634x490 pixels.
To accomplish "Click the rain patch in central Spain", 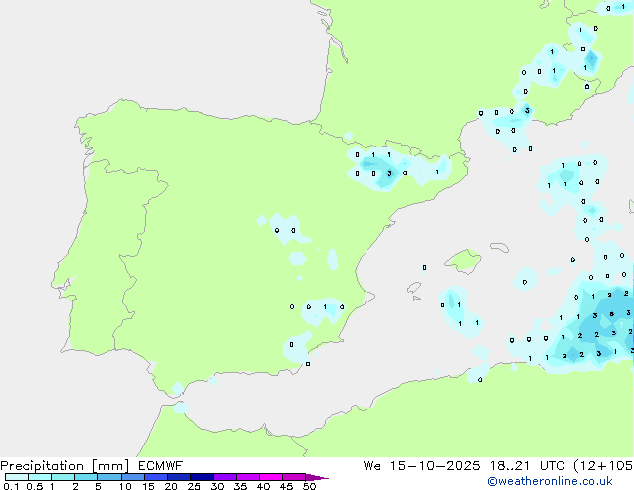I will 285,229.
